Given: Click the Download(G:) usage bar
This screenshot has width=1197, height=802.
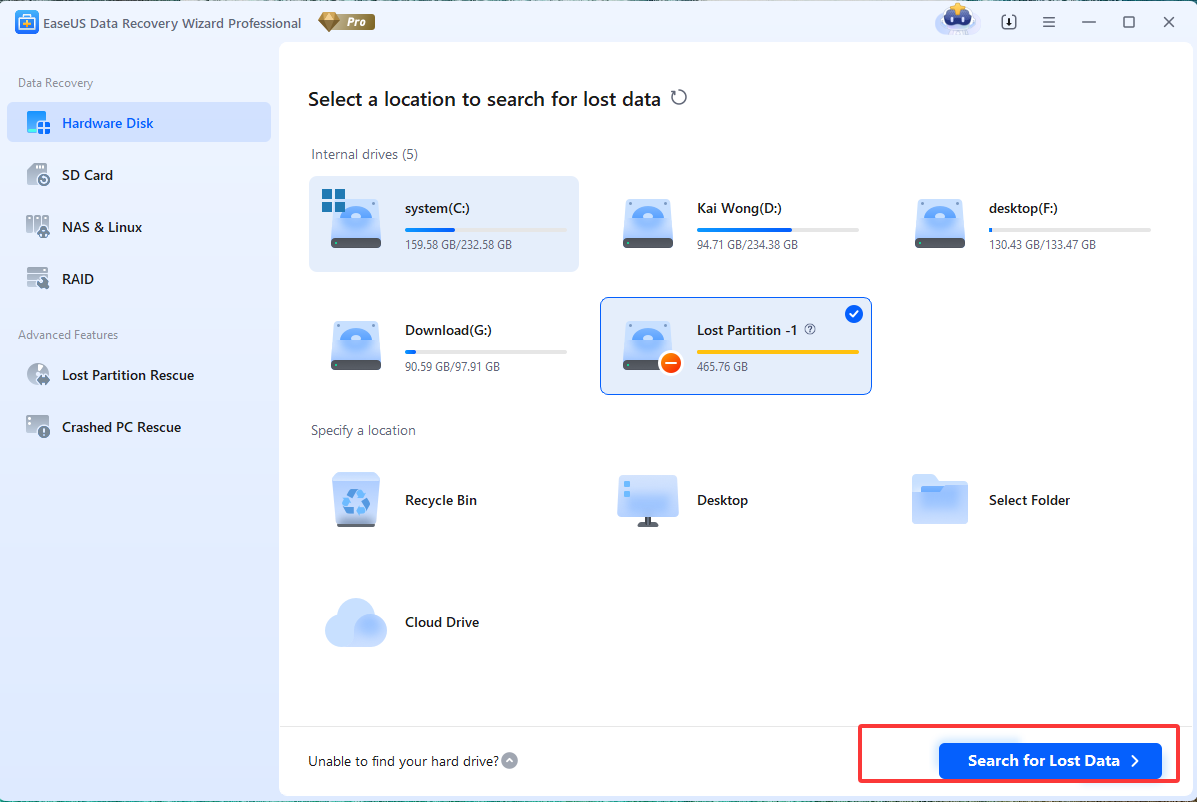Looking at the screenshot, I should point(485,352).
